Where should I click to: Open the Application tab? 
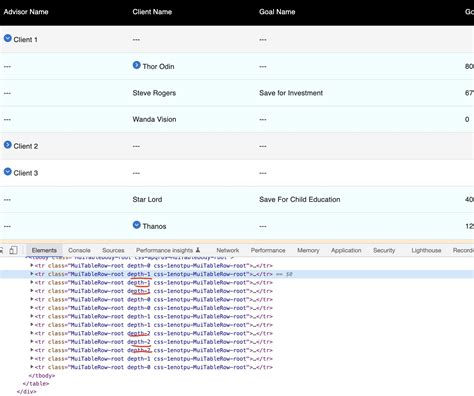[346, 250]
